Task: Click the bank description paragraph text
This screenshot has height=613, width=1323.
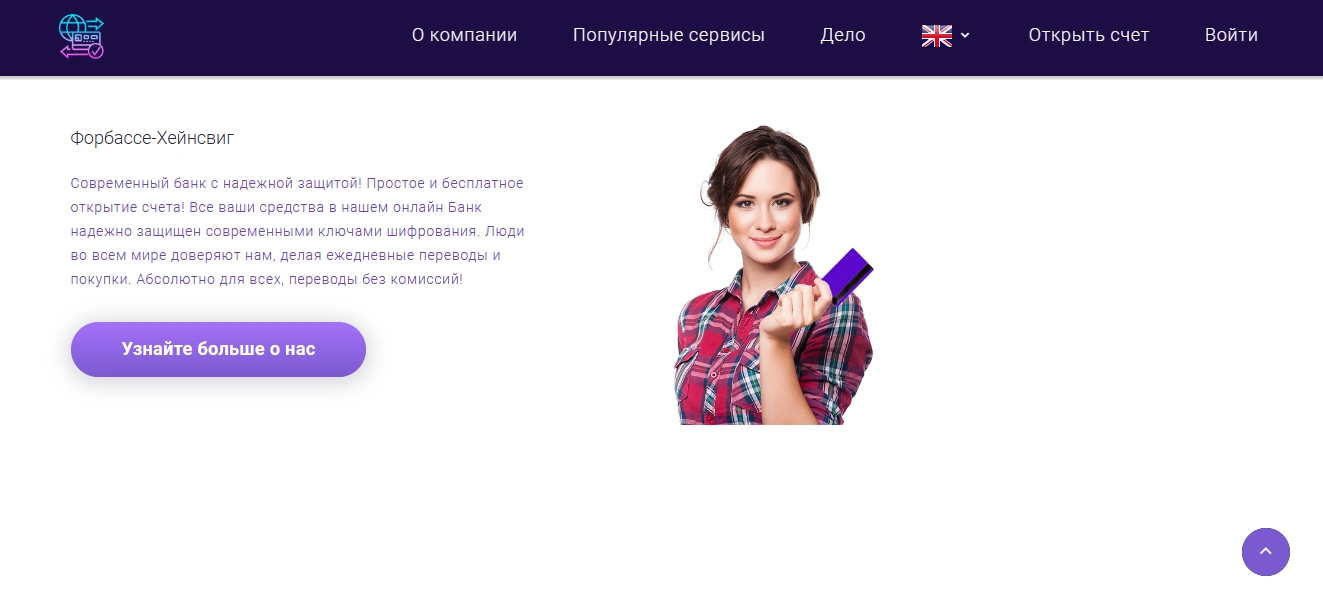Action: click(x=298, y=231)
